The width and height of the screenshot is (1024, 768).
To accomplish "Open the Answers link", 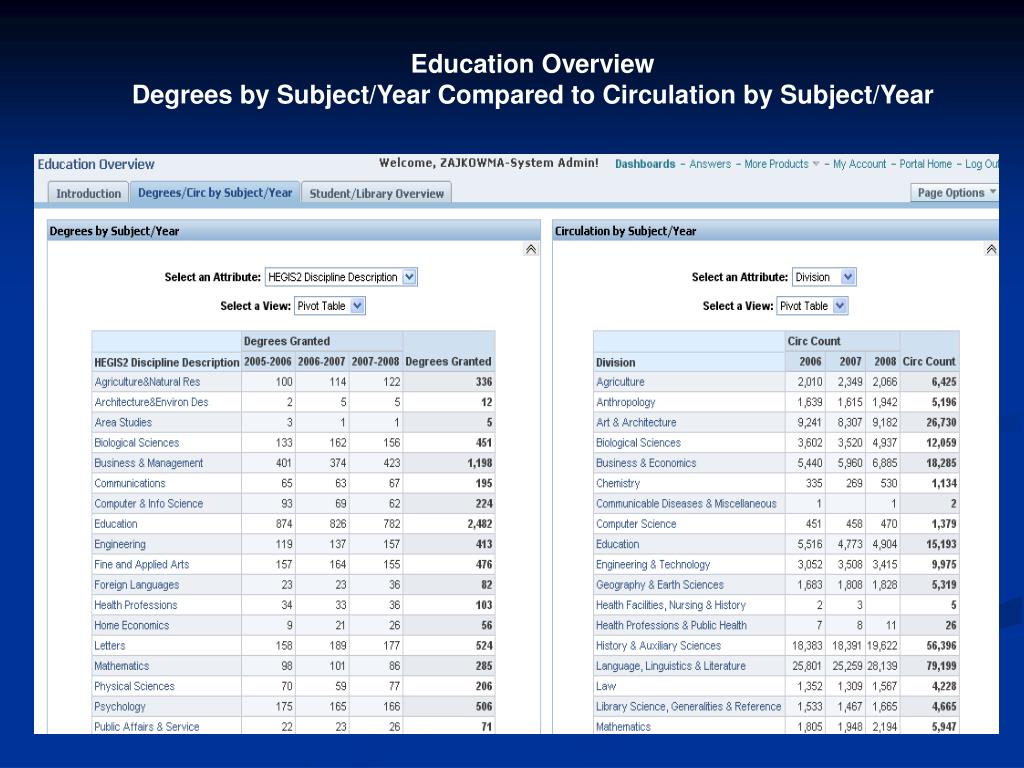I will click(710, 164).
